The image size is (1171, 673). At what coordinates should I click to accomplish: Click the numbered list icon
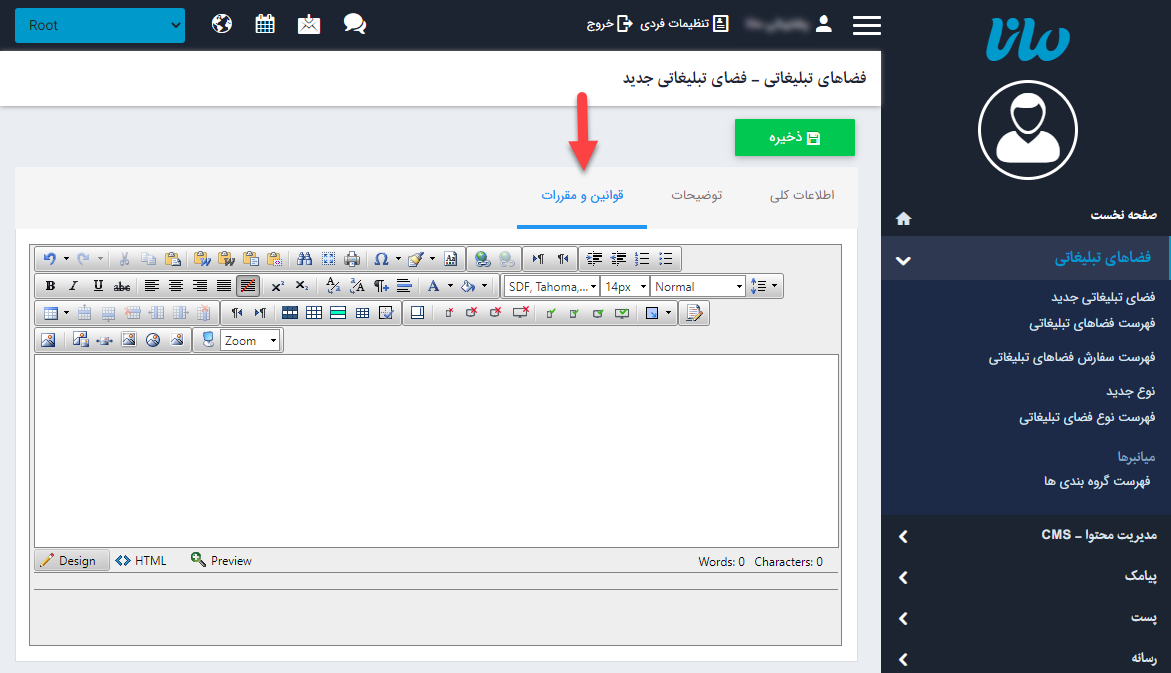(x=643, y=259)
